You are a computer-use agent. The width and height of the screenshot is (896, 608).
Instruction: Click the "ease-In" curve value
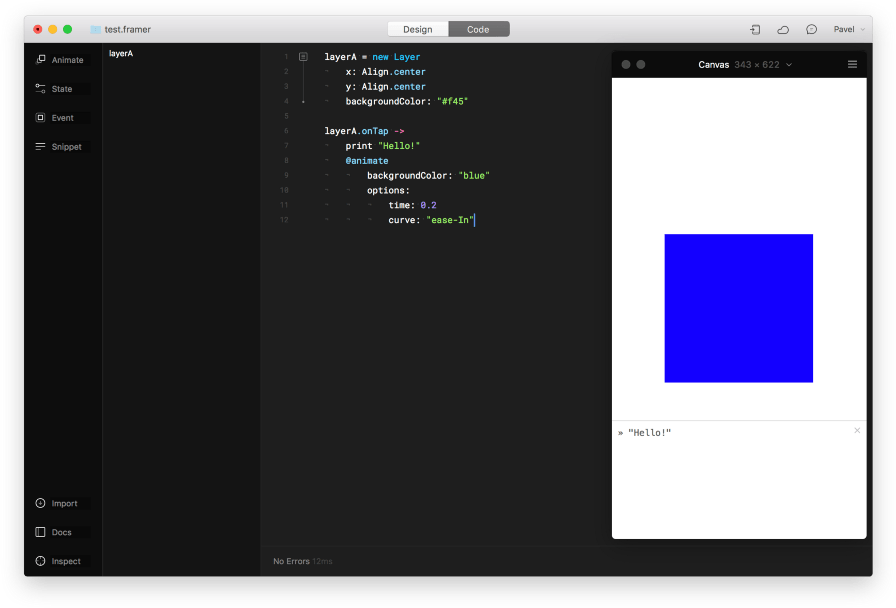pyautogui.click(x=450, y=220)
